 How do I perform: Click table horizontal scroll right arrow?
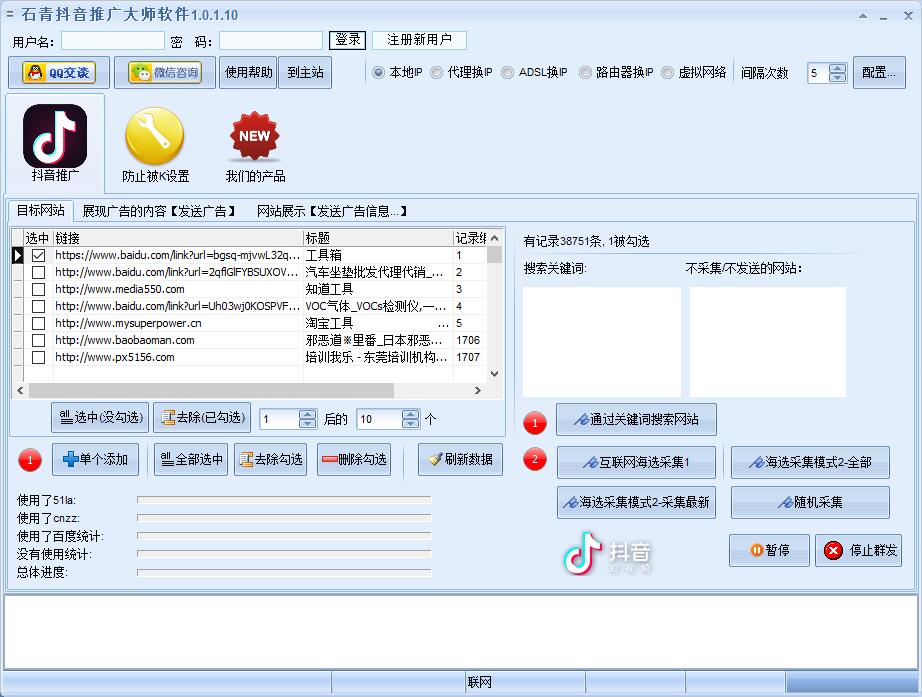click(x=478, y=391)
